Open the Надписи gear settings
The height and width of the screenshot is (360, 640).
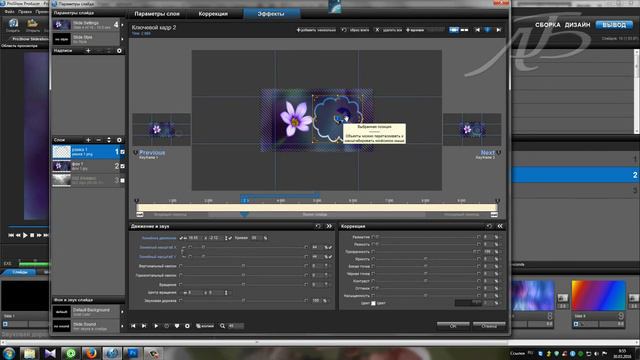tap(119, 51)
